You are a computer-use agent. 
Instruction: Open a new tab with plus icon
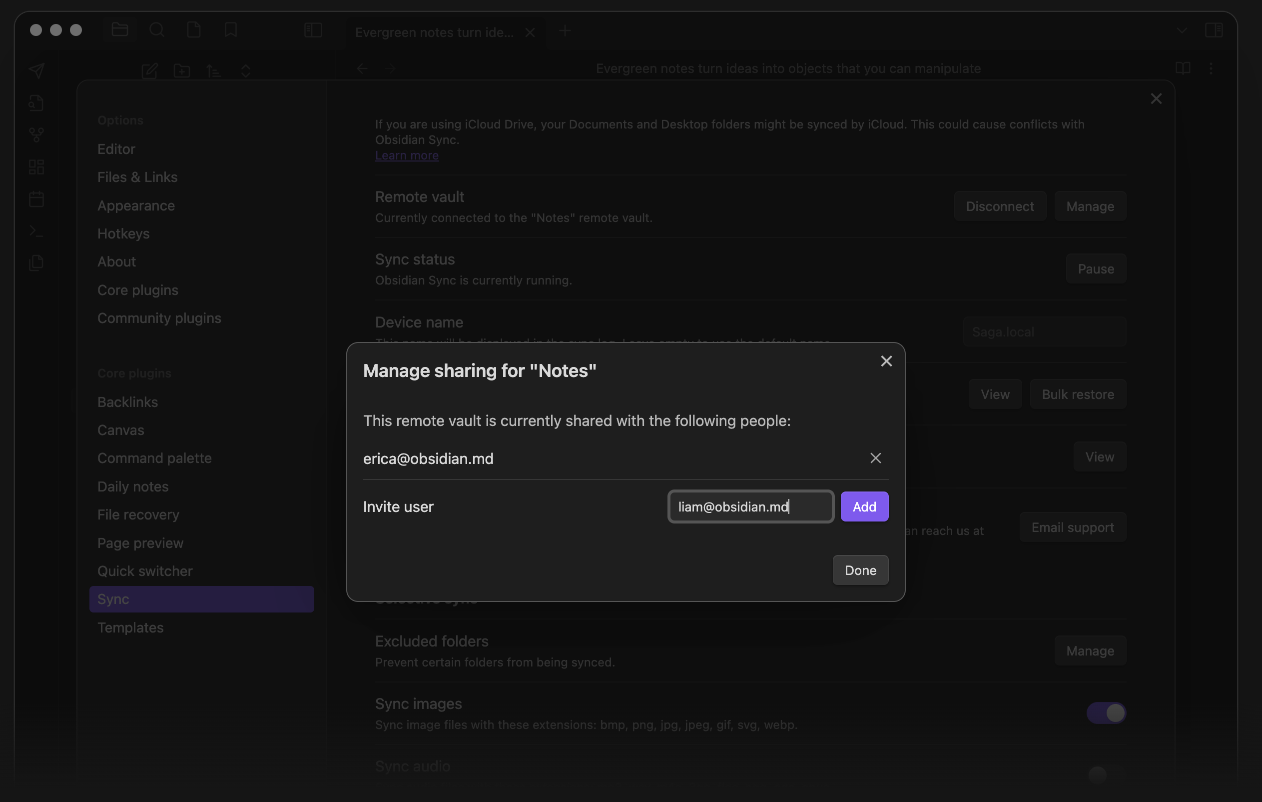click(565, 31)
